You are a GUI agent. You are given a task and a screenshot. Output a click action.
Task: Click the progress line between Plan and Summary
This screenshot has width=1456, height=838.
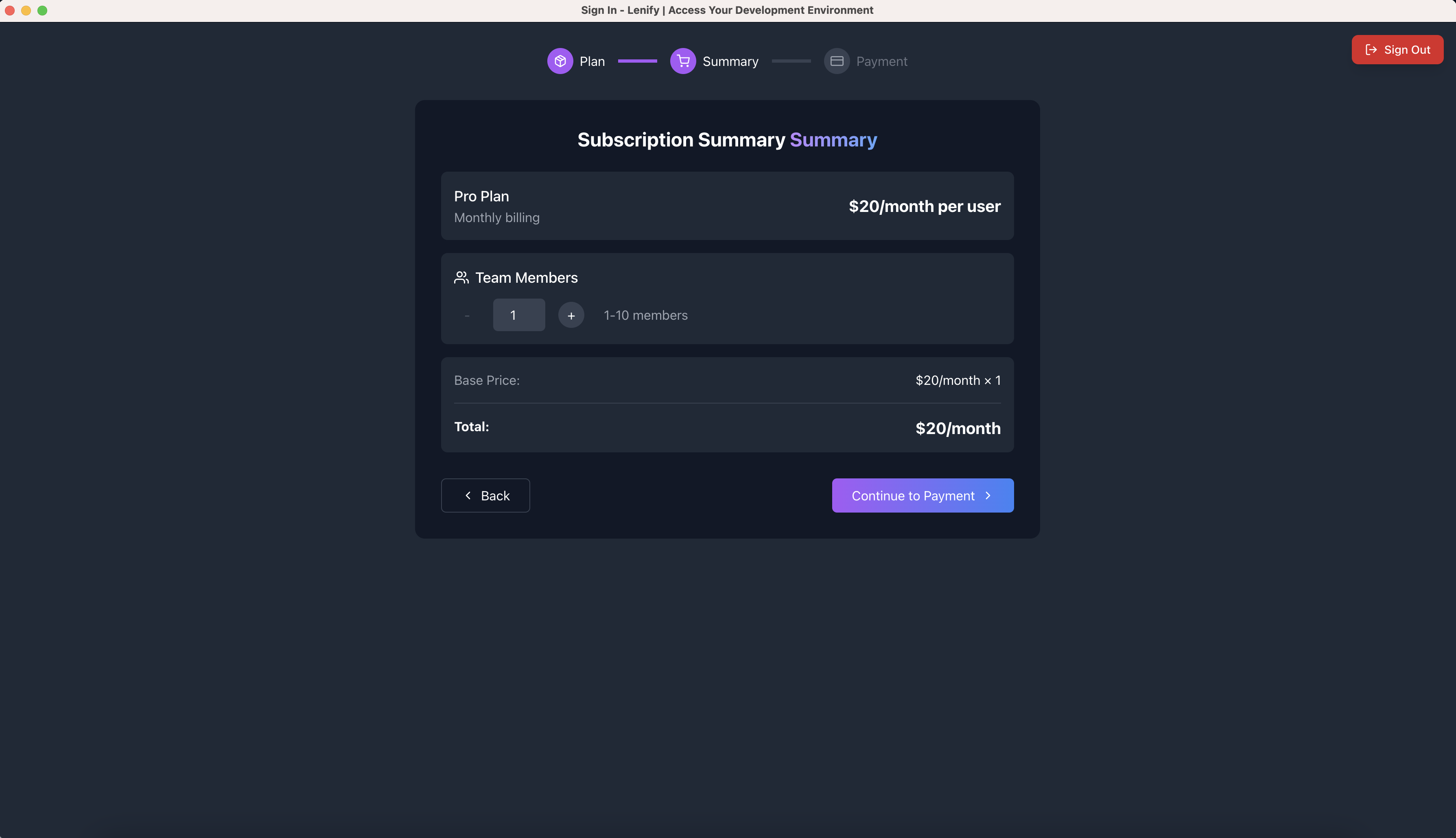637,61
